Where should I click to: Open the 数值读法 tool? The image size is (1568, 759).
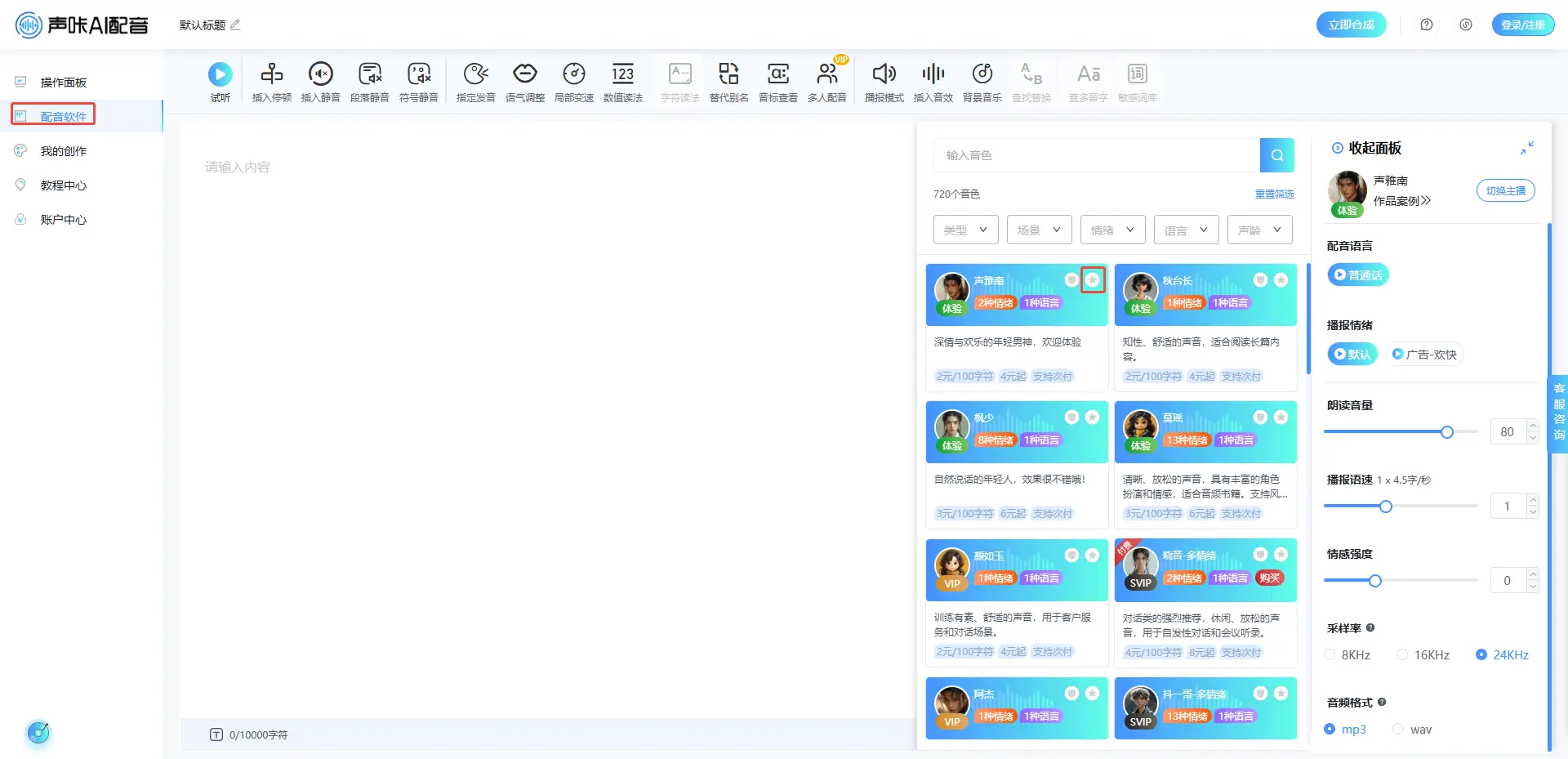tap(622, 75)
